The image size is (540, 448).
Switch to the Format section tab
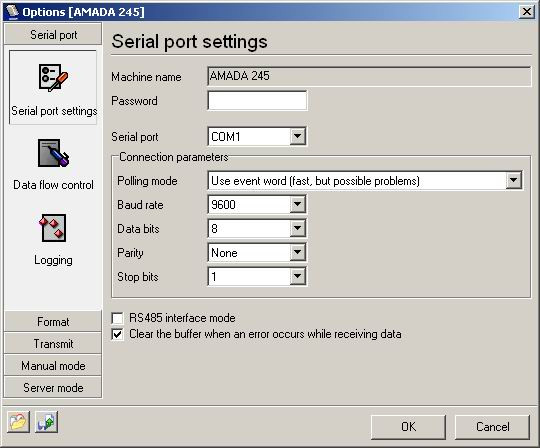53,322
